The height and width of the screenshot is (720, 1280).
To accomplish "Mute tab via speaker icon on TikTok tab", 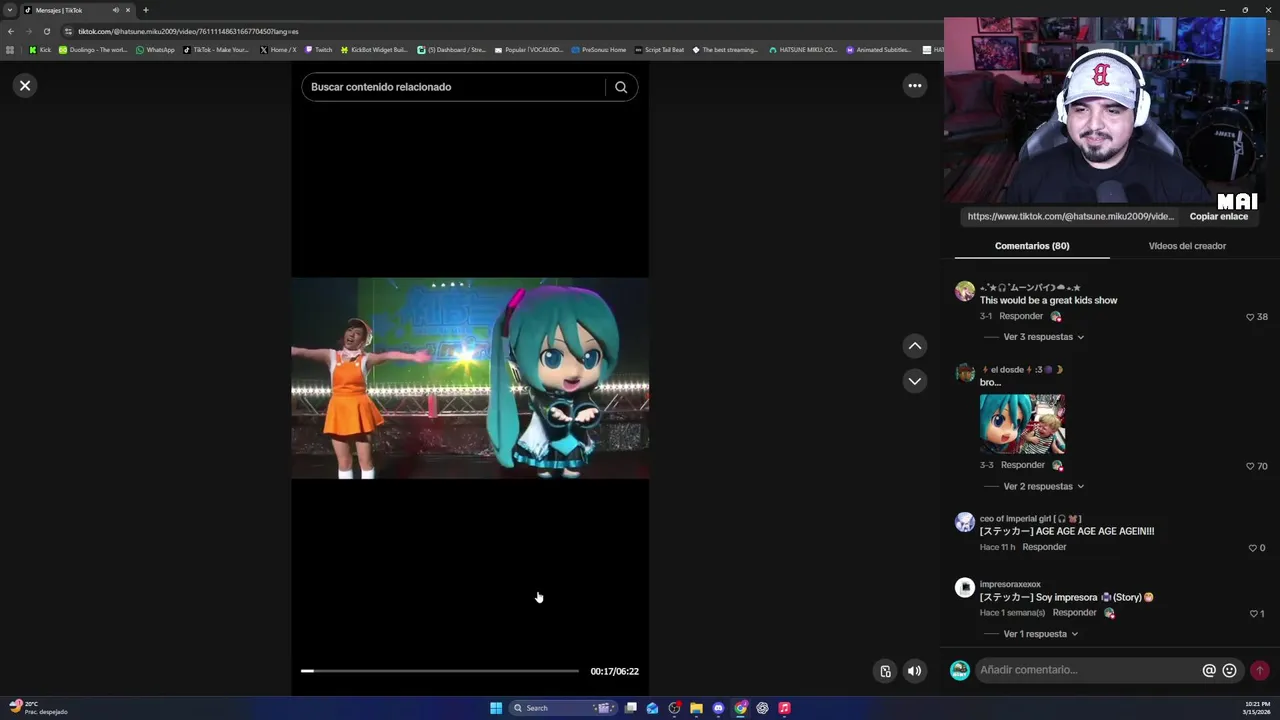I will pos(116,10).
